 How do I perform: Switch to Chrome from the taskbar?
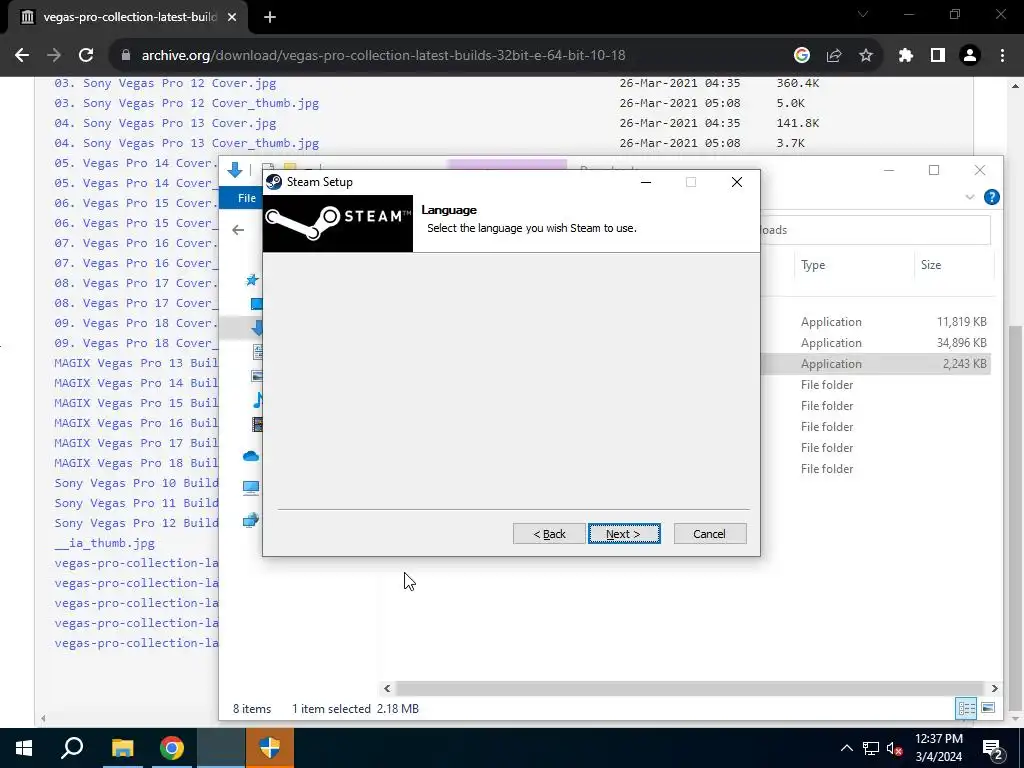pyautogui.click(x=171, y=748)
